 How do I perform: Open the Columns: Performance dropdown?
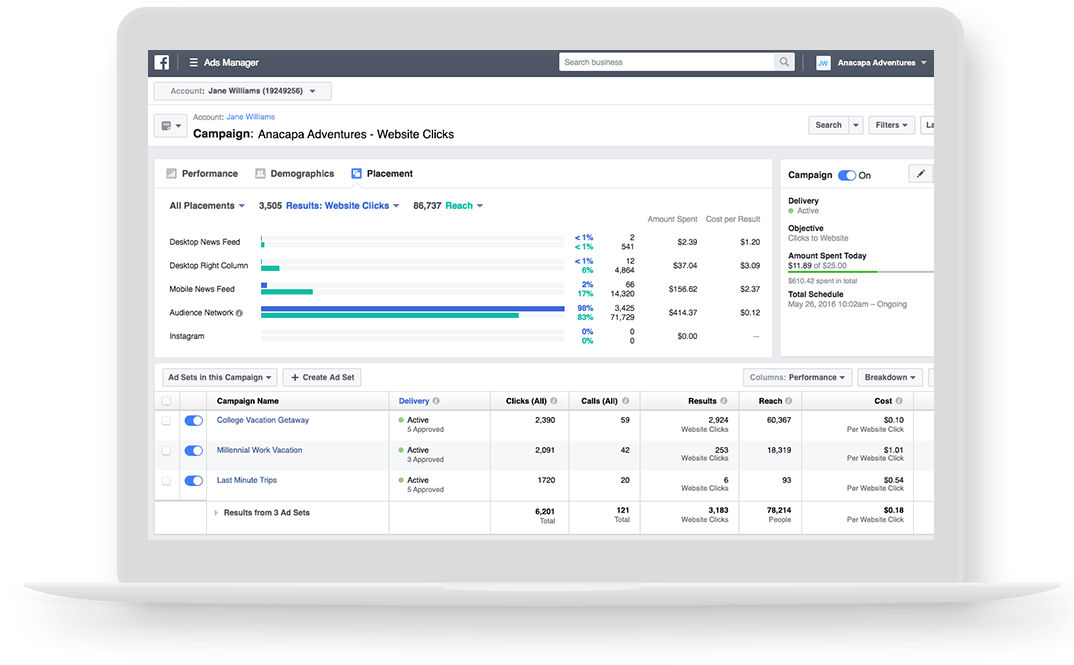coord(797,378)
